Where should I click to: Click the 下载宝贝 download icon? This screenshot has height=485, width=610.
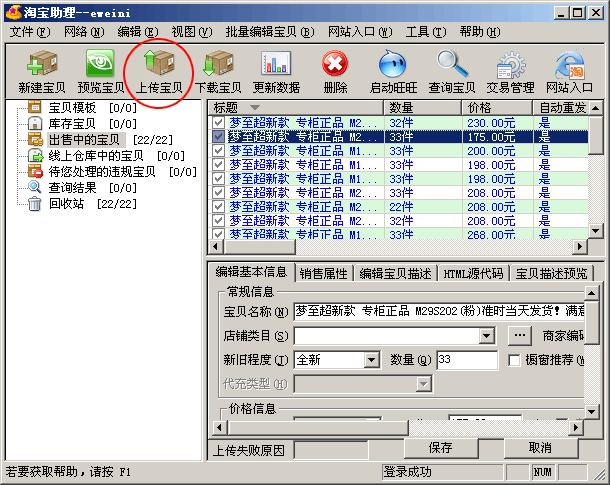[x=218, y=63]
